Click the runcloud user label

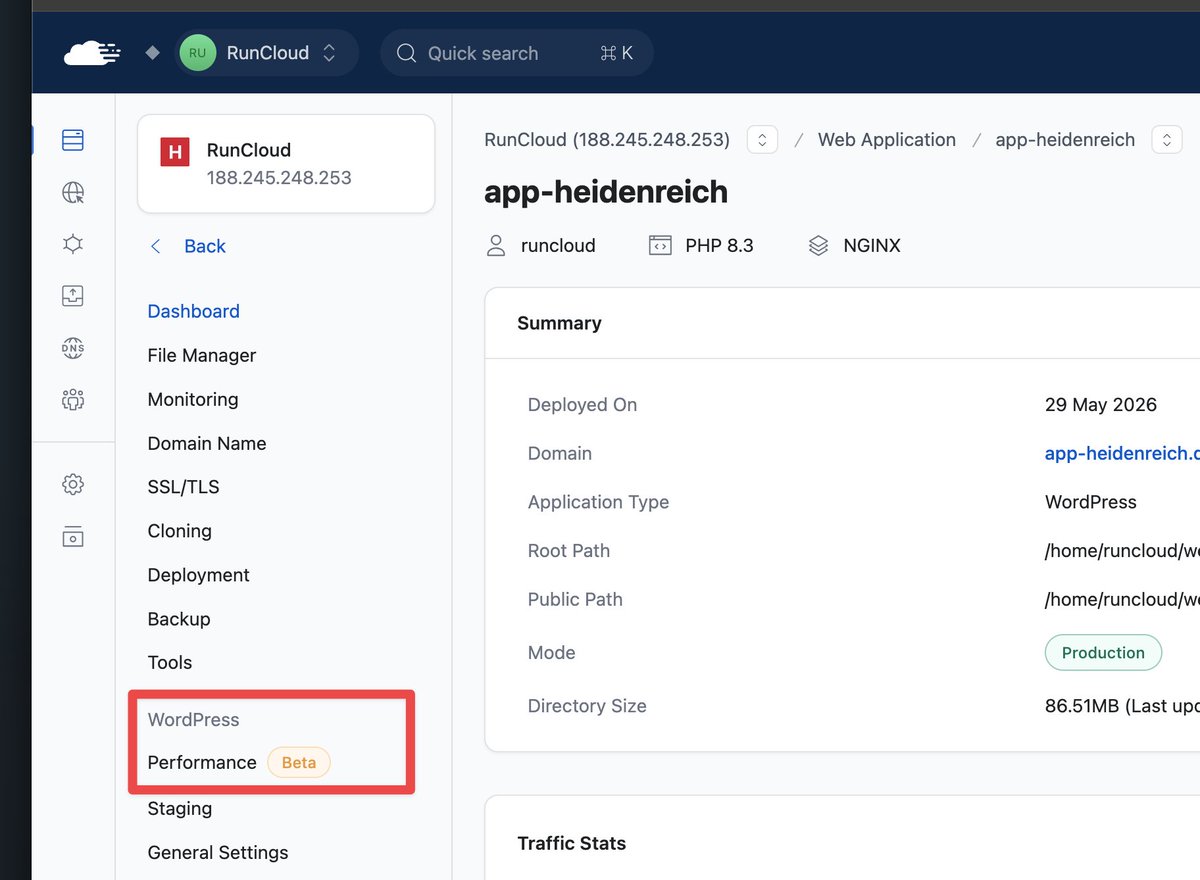click(x=558, y=245)
